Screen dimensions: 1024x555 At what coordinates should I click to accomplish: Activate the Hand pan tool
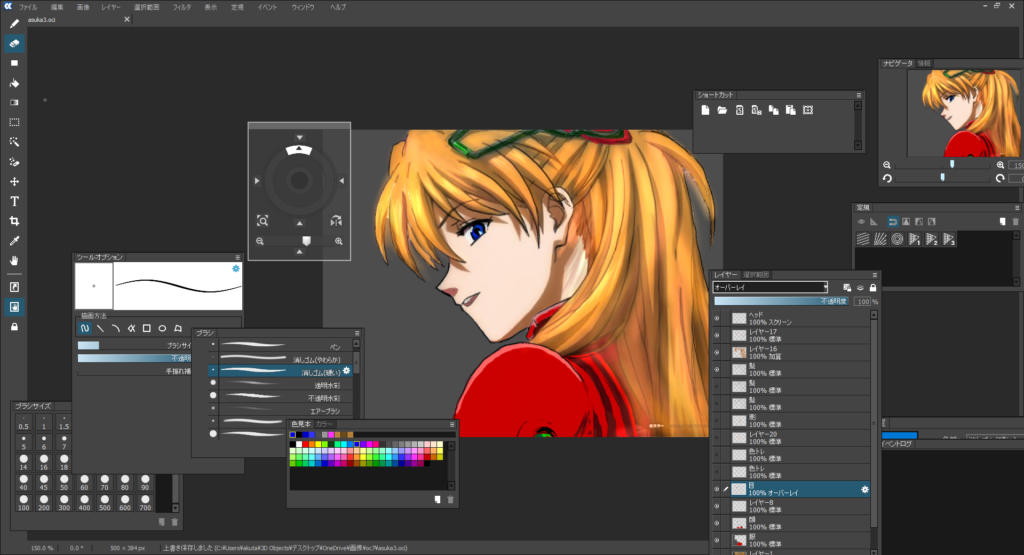(15, 261)
